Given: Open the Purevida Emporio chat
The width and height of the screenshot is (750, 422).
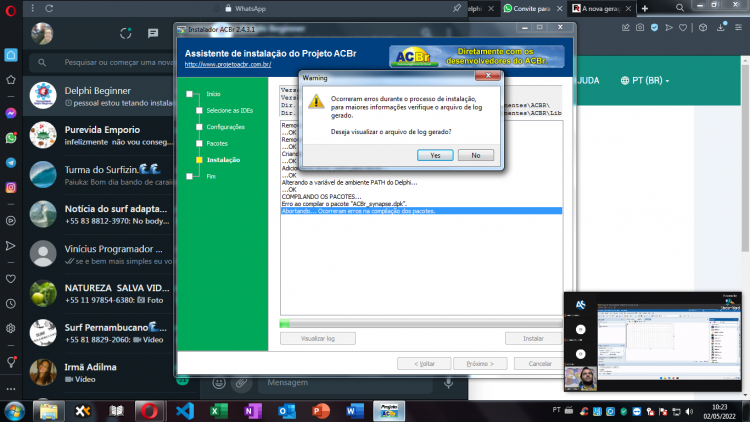Looking at the screenshot, I should (x=99, y=135).
